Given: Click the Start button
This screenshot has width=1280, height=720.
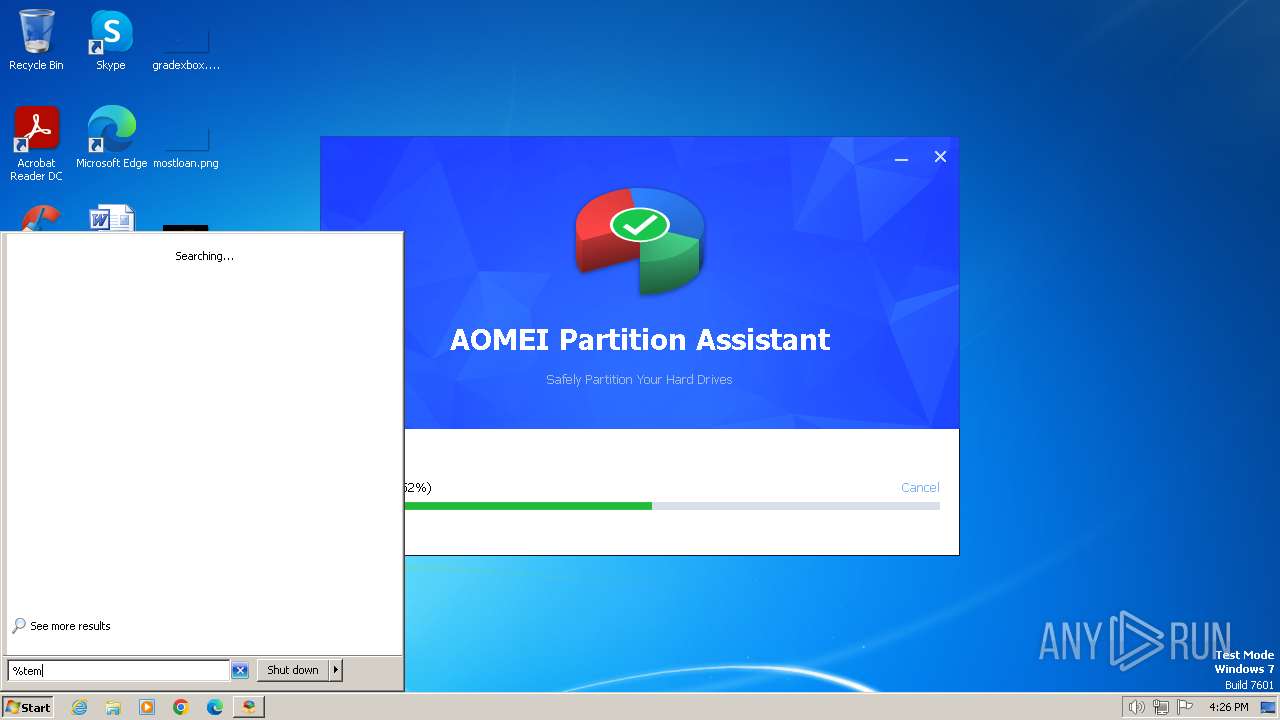Looking at the screenshot, I should click(x=28, y=707).
